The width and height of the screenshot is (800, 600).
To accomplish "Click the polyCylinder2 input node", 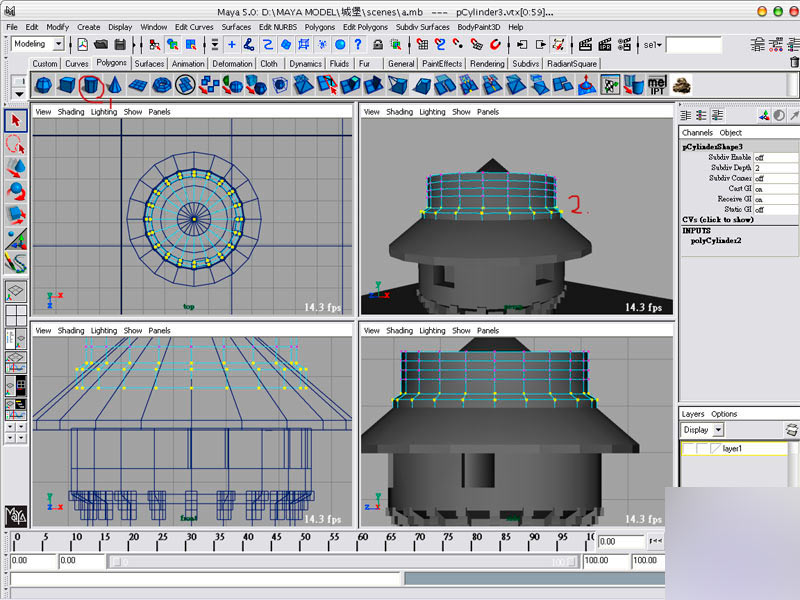I will [x=717, y=241].
